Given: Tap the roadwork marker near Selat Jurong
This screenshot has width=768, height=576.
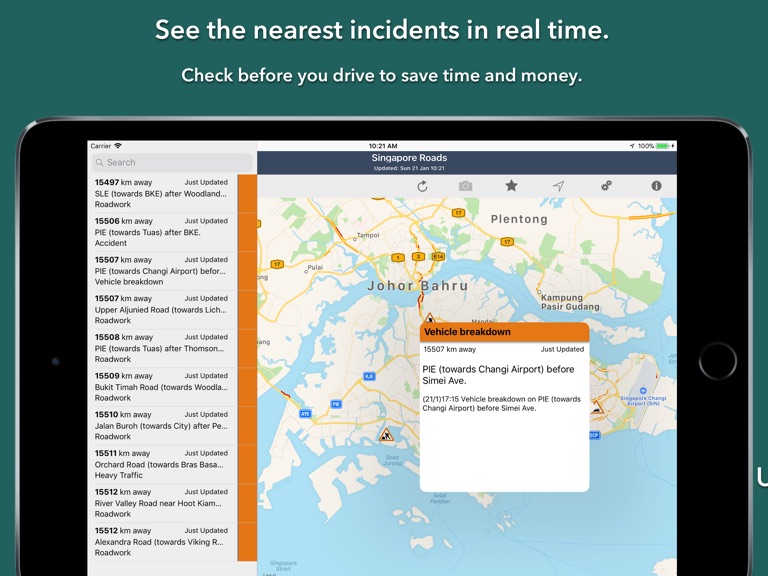Looking at the screenshot, I should 386,434.
